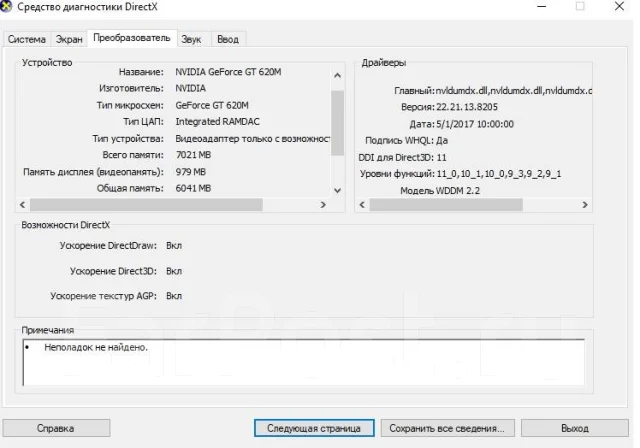
Task: Select feature levels 11_0,10_1 text
Action: click(499, 174)
